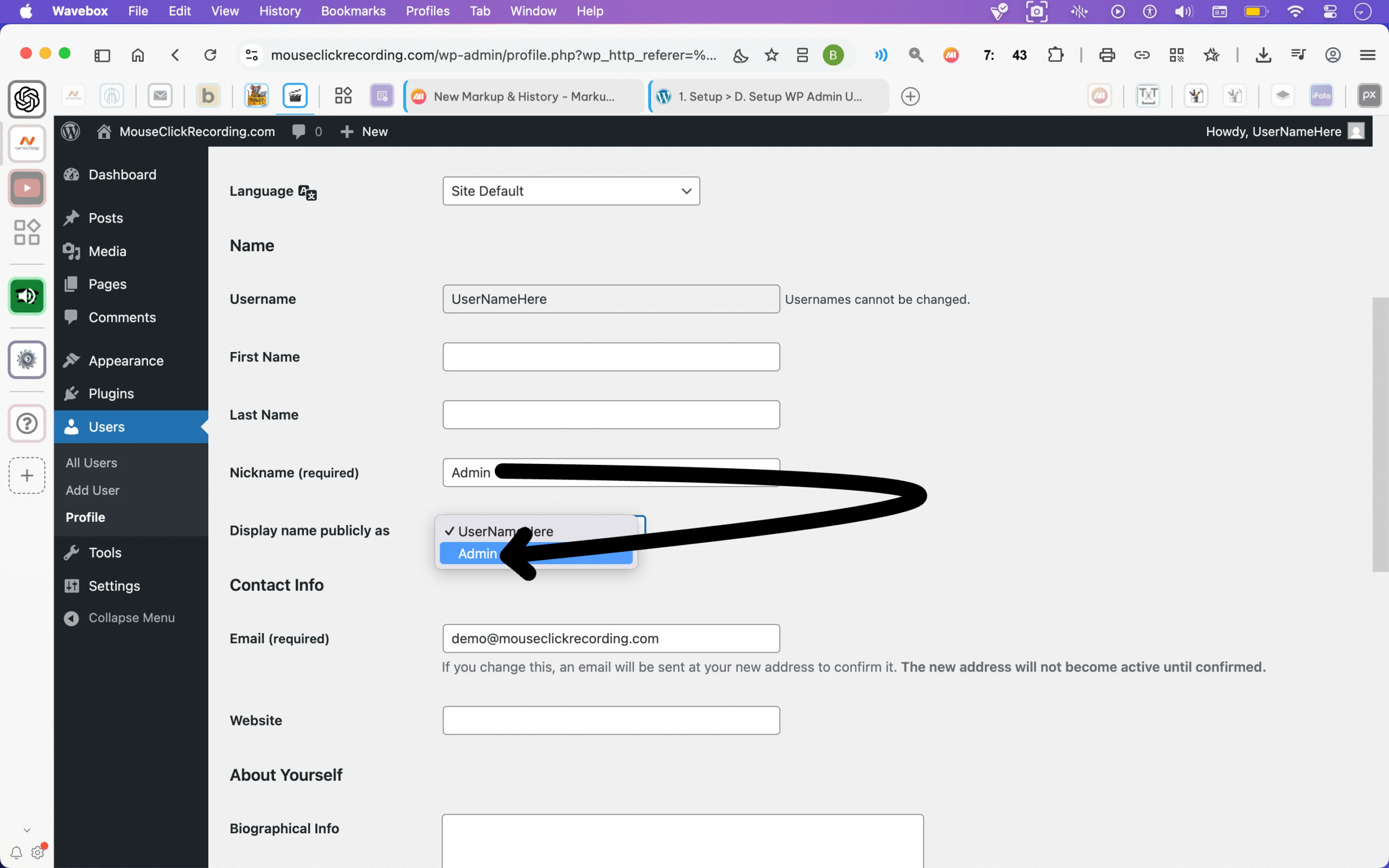Switch to New Markup & History tab
This screenshot has width=1389, height=868.
point(523,97)
